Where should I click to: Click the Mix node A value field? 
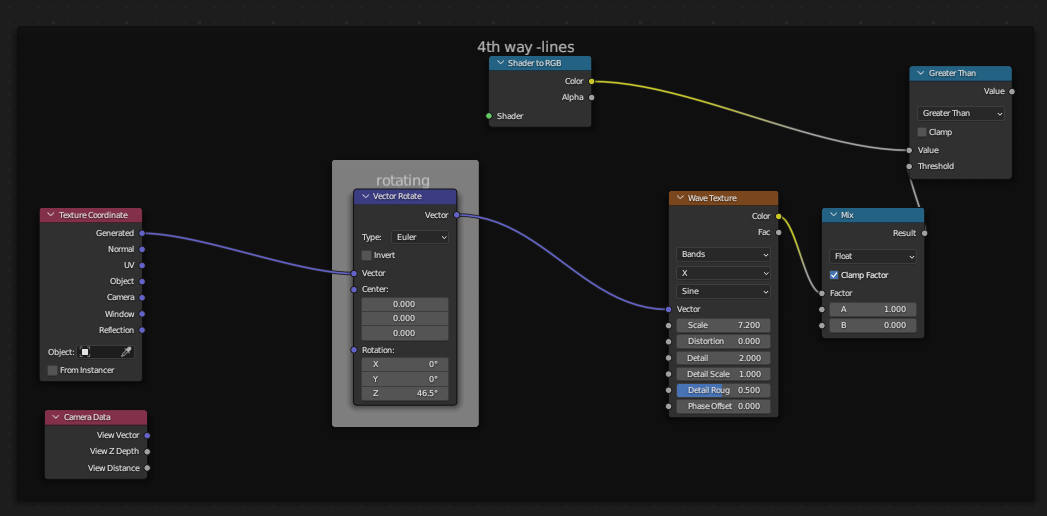(x=873, y=309)
